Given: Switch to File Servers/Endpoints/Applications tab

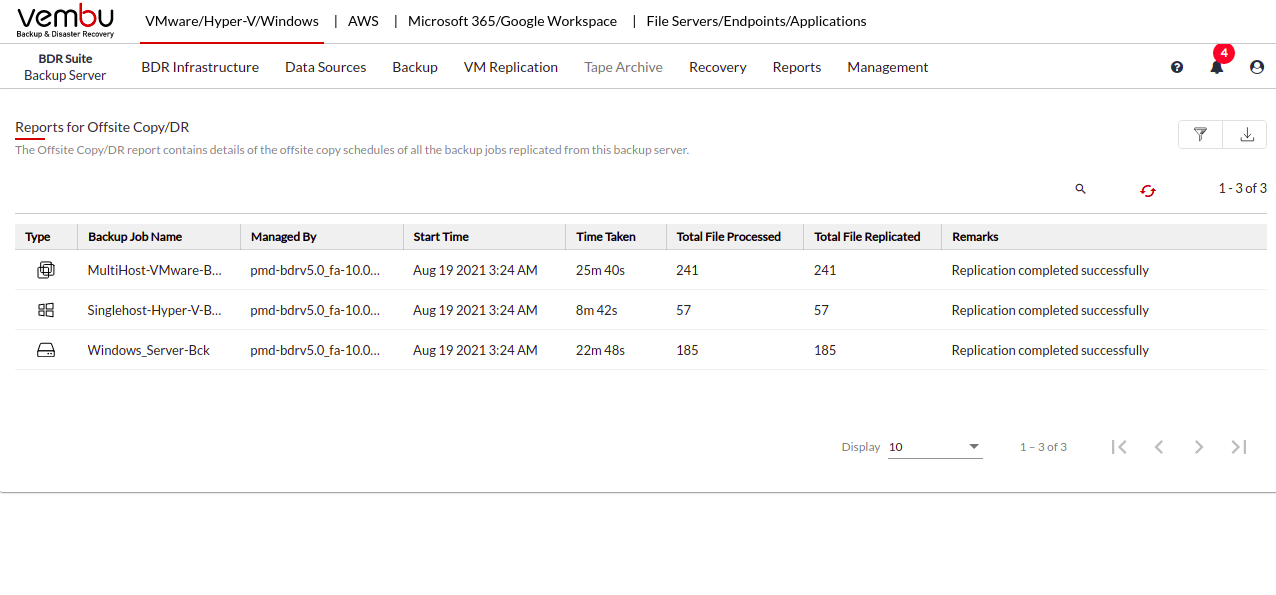Looking at the screenshot, I should point(757,21).
